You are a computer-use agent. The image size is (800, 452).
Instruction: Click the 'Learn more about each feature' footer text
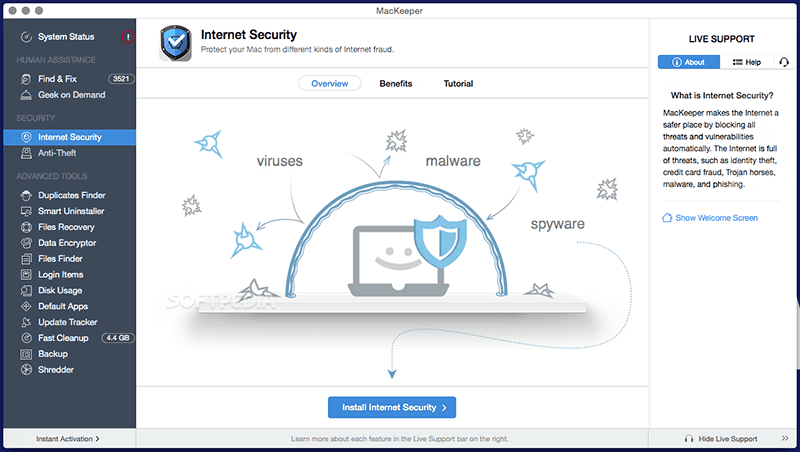399,439
